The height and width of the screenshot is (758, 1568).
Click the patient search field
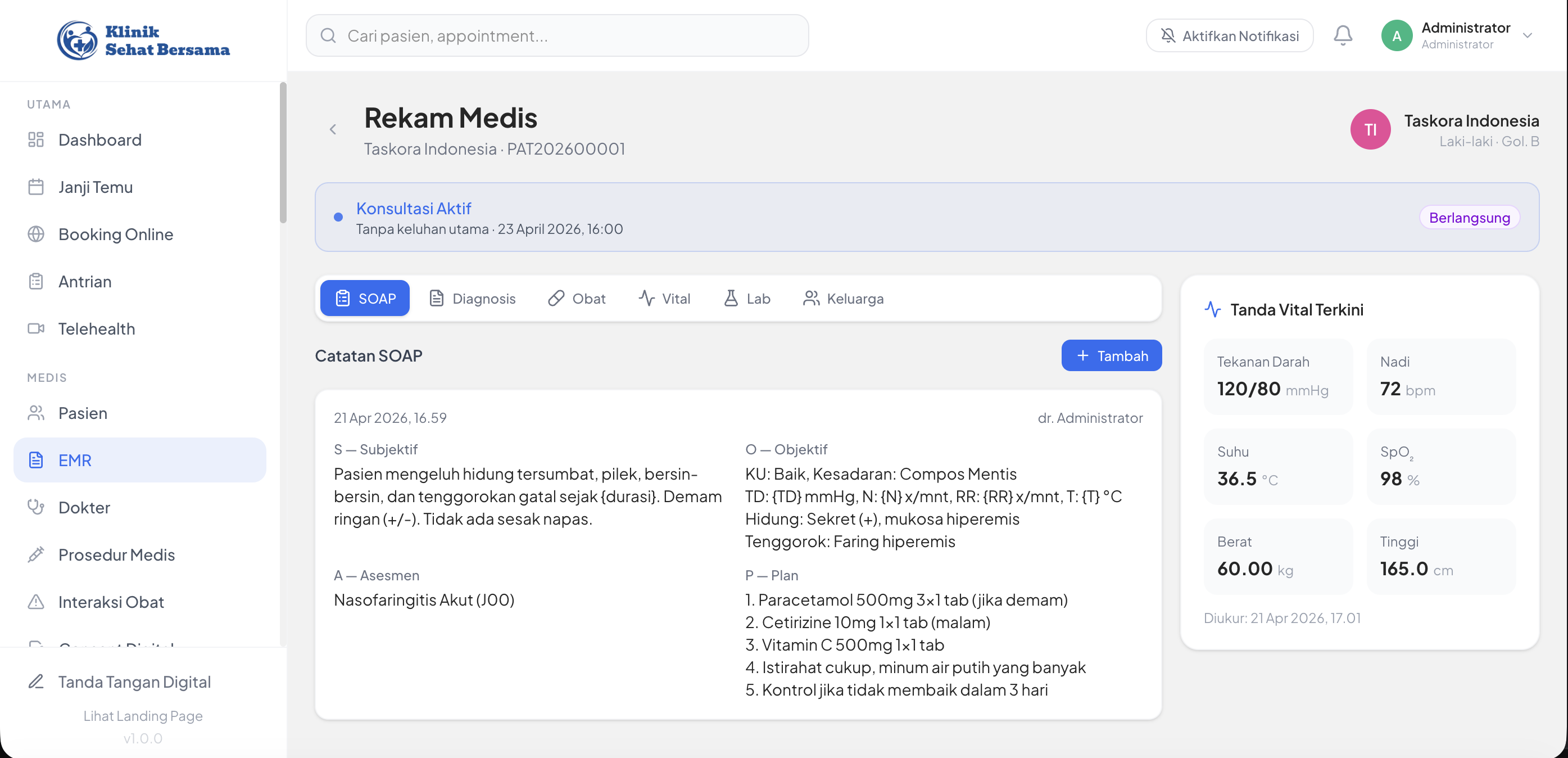(x=557, y=36)
